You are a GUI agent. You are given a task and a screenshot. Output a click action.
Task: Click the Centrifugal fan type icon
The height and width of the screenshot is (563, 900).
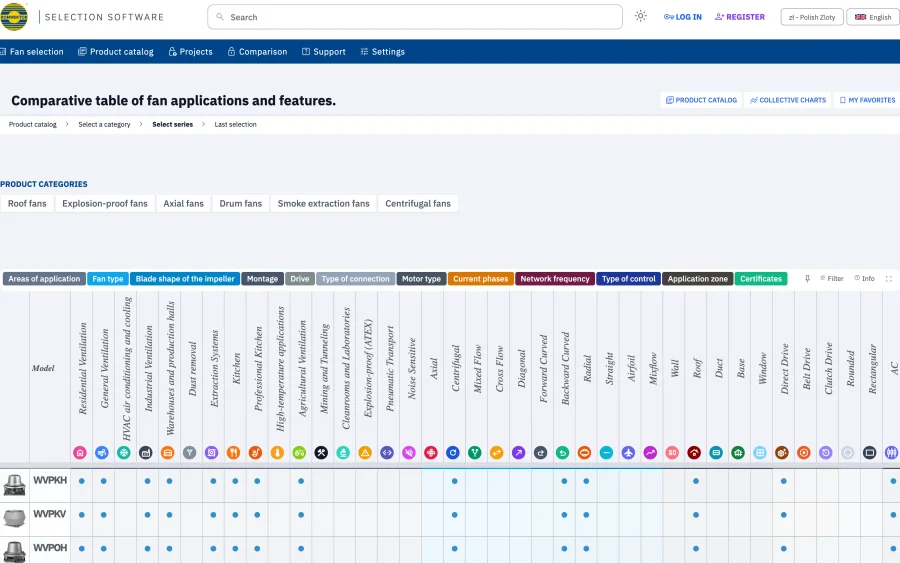point(453,453)
